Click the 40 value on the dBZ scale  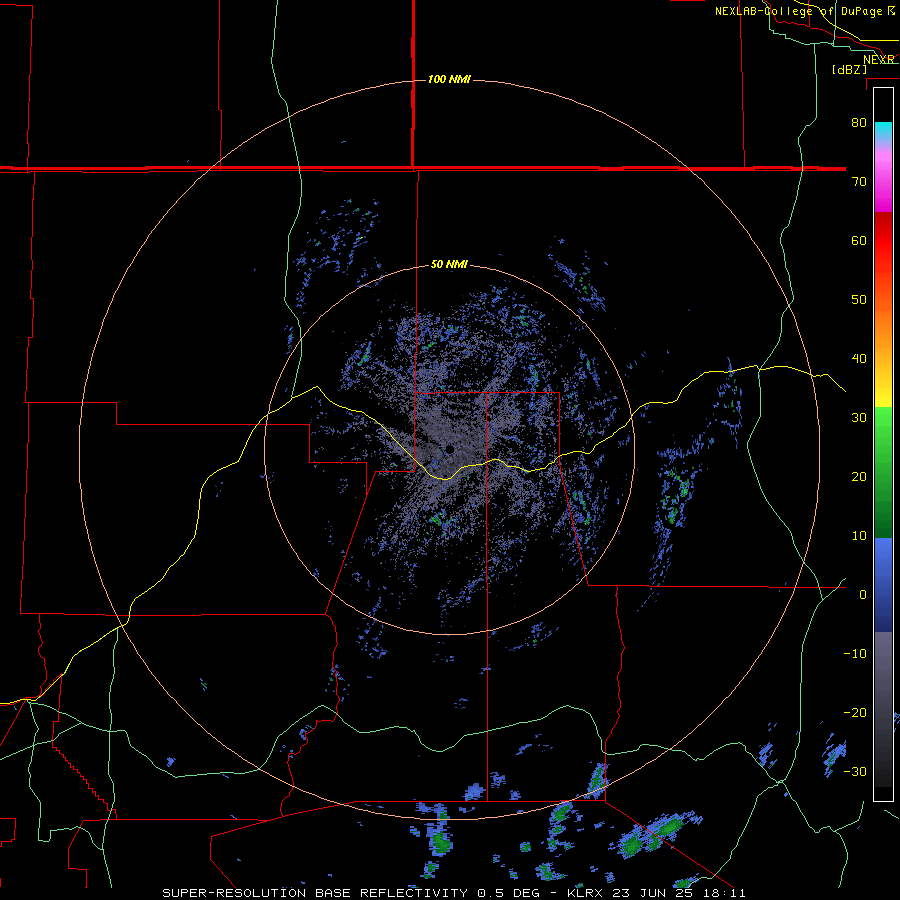click(859, 359)
